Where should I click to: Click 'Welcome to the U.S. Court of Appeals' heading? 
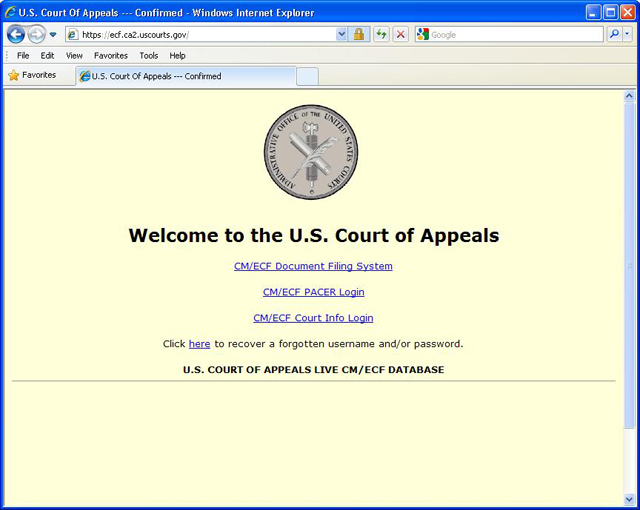click(314, 235)
